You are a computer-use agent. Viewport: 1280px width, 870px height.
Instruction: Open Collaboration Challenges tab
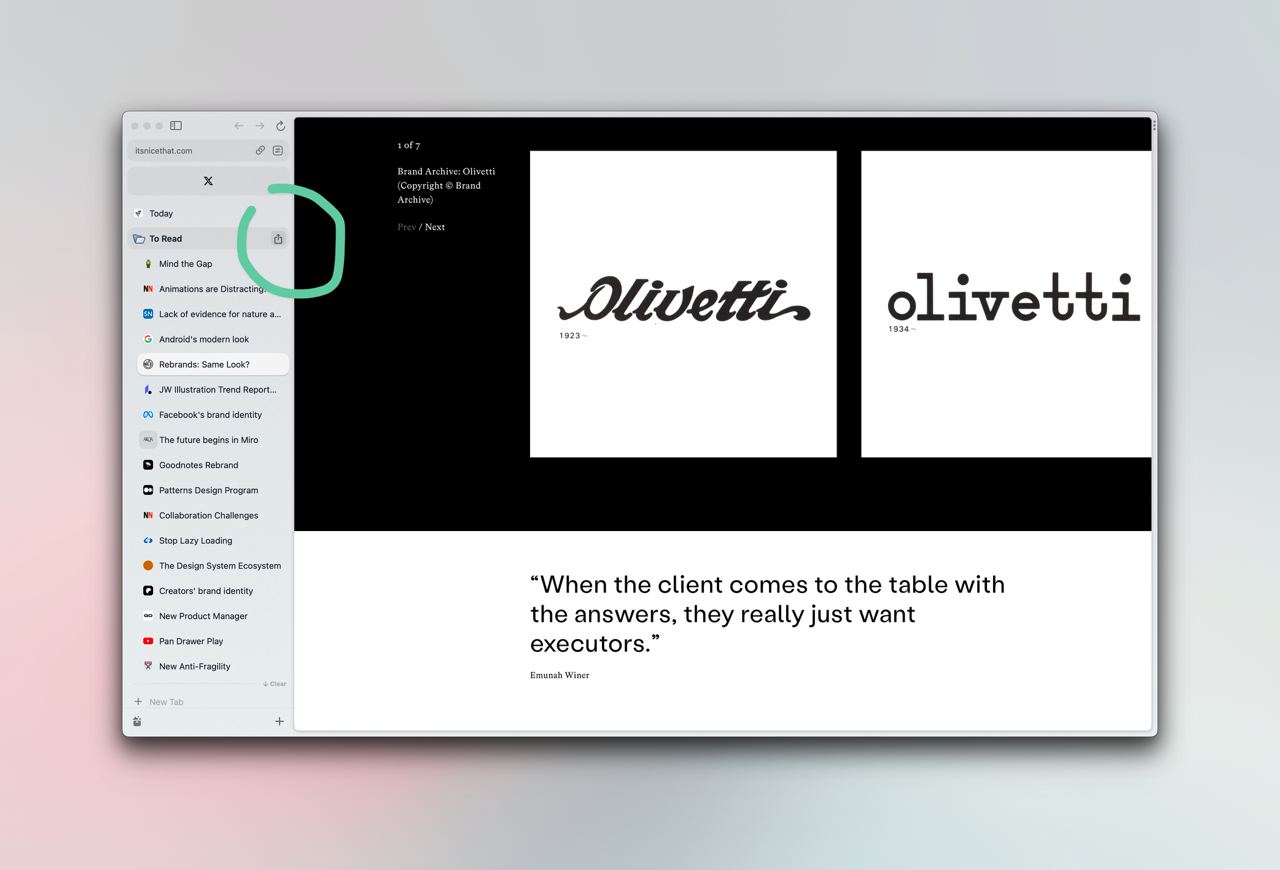[213, 516]
